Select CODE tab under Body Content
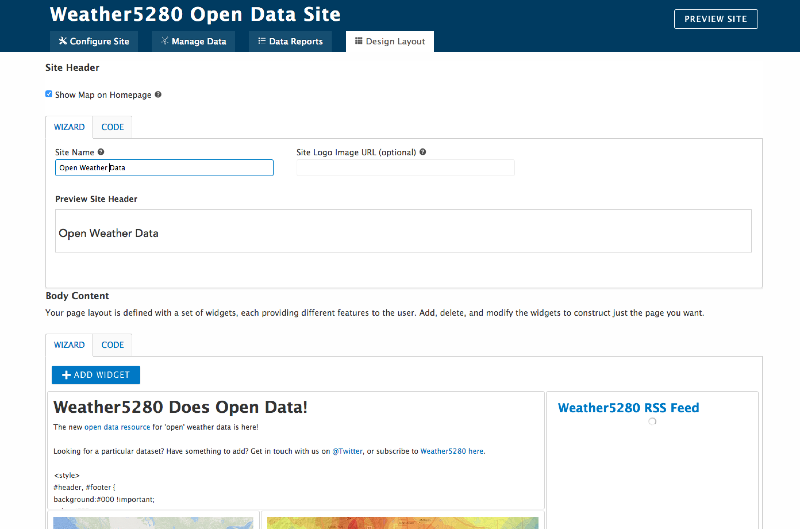800x529 pixels. point(112,345)
